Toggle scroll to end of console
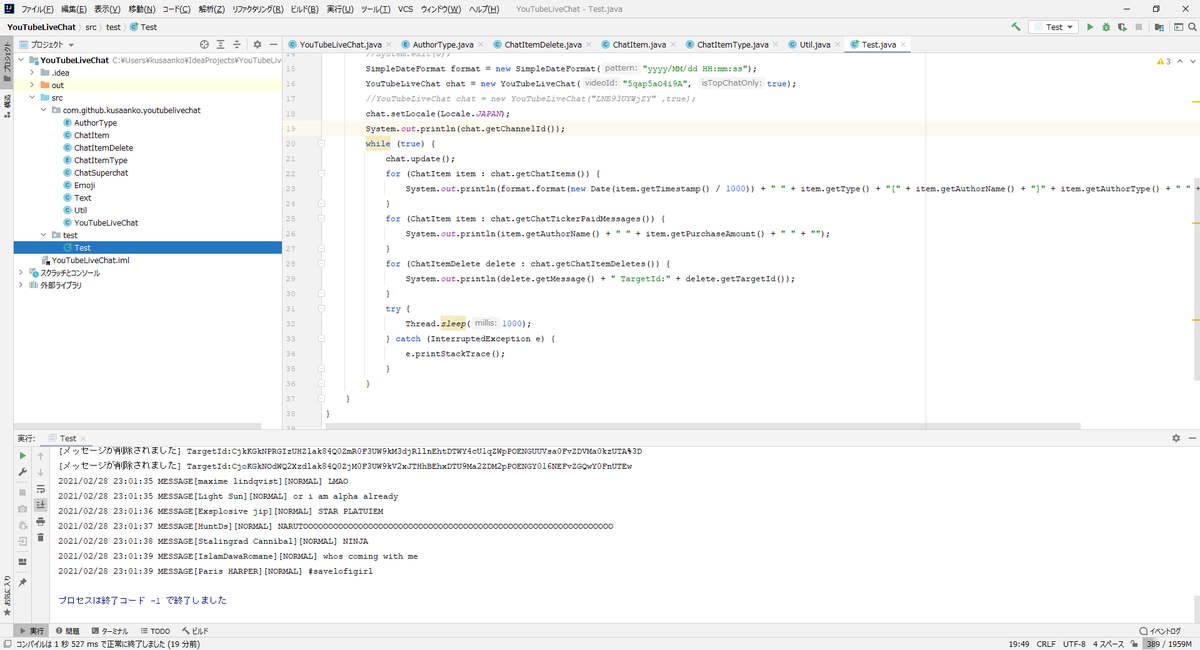The height and width of the screenshot is (650, 1200). tap(41, 505)
